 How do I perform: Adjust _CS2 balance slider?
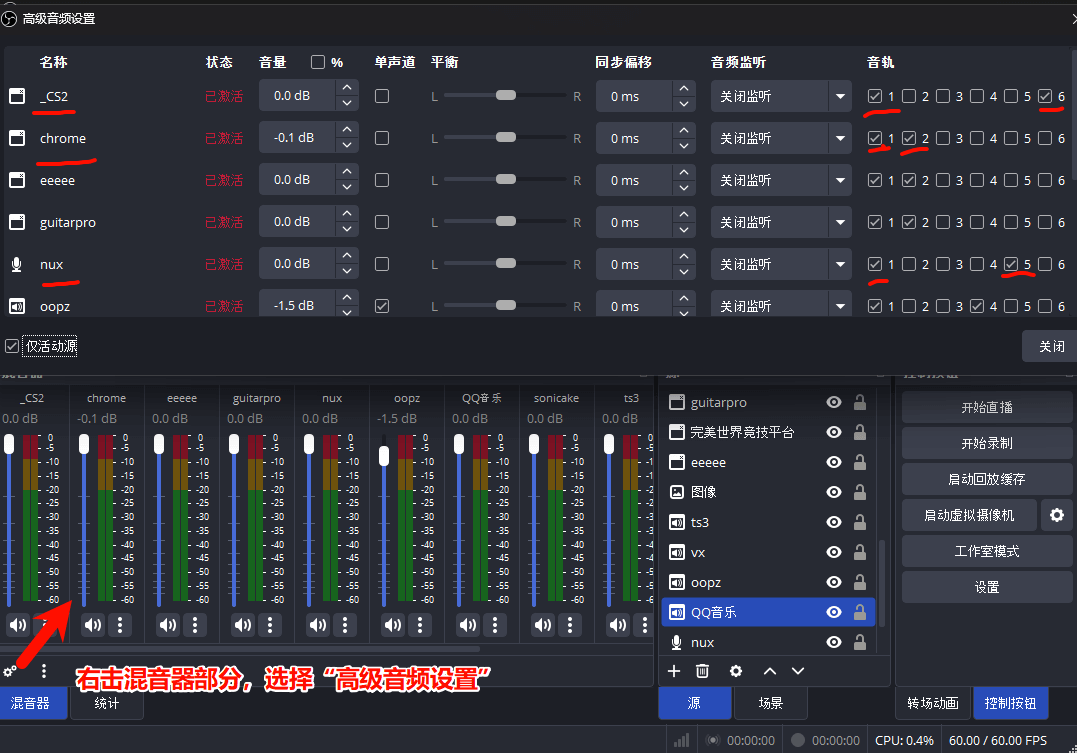[506, 95]
